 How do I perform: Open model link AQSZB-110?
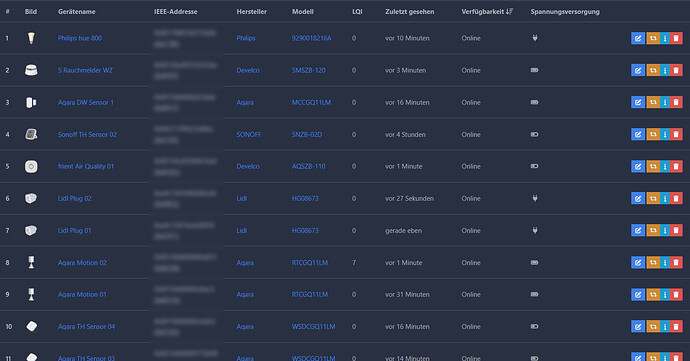pos(308,166)
